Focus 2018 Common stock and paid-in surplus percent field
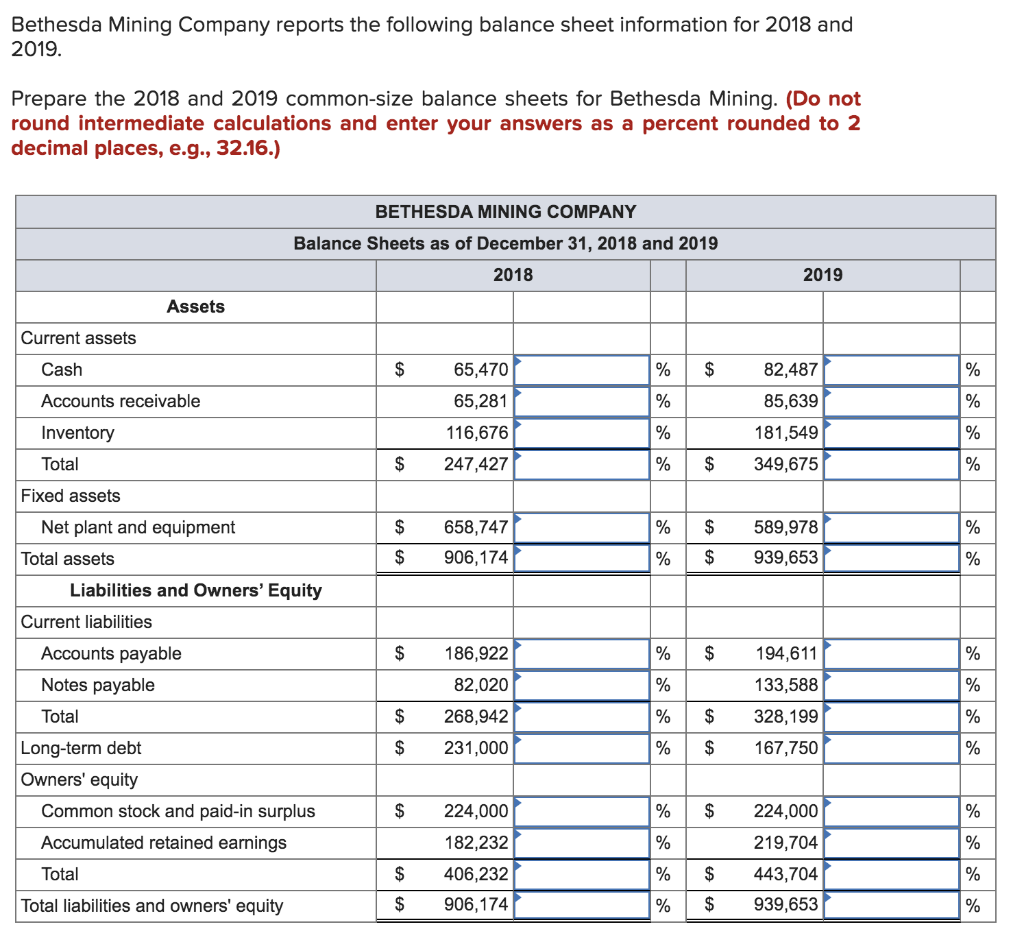The image size is (1024, 942). [581, 811]
